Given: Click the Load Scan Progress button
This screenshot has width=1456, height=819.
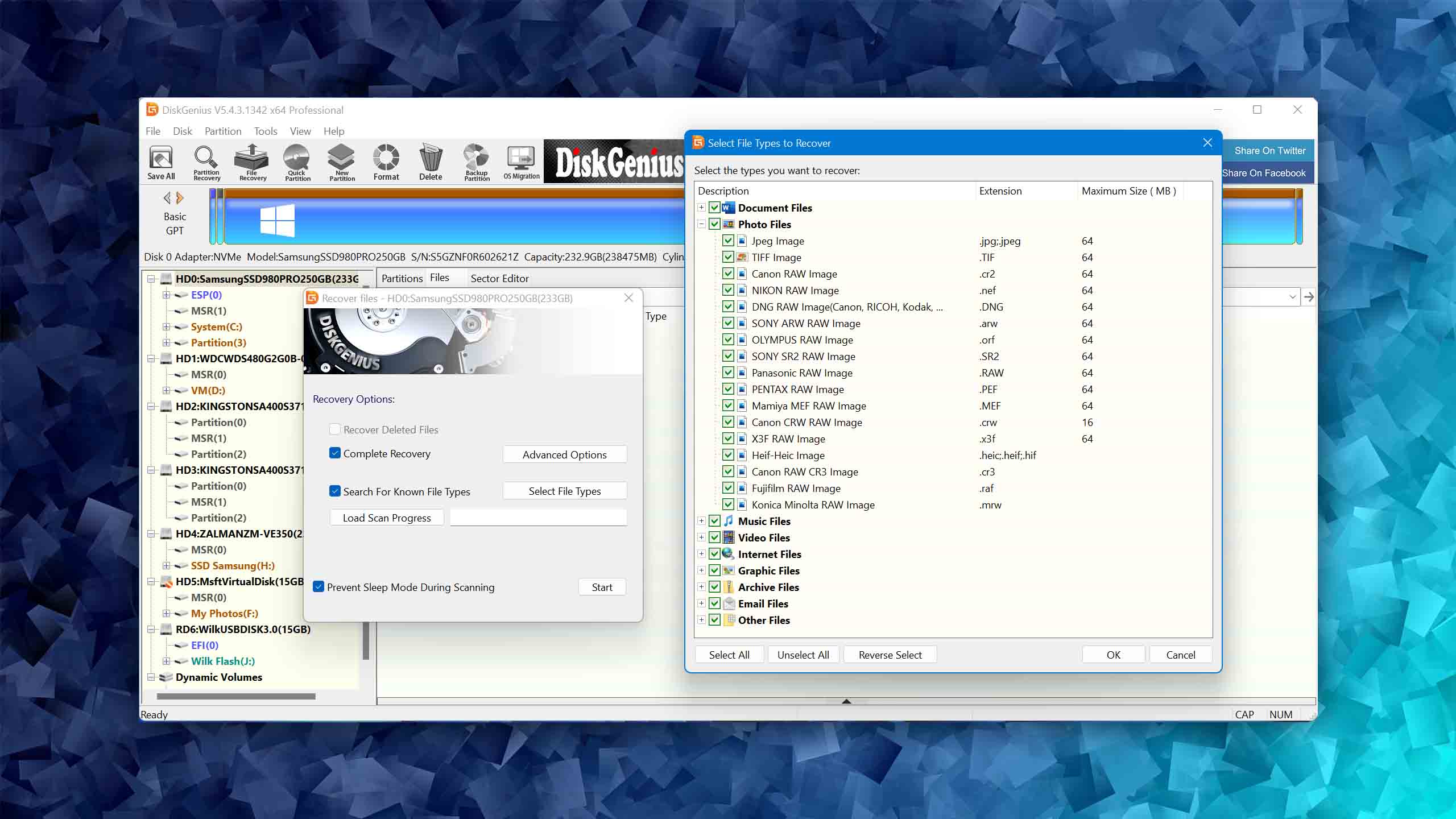Looking at the screenshot, I should (x=387, y=518).
